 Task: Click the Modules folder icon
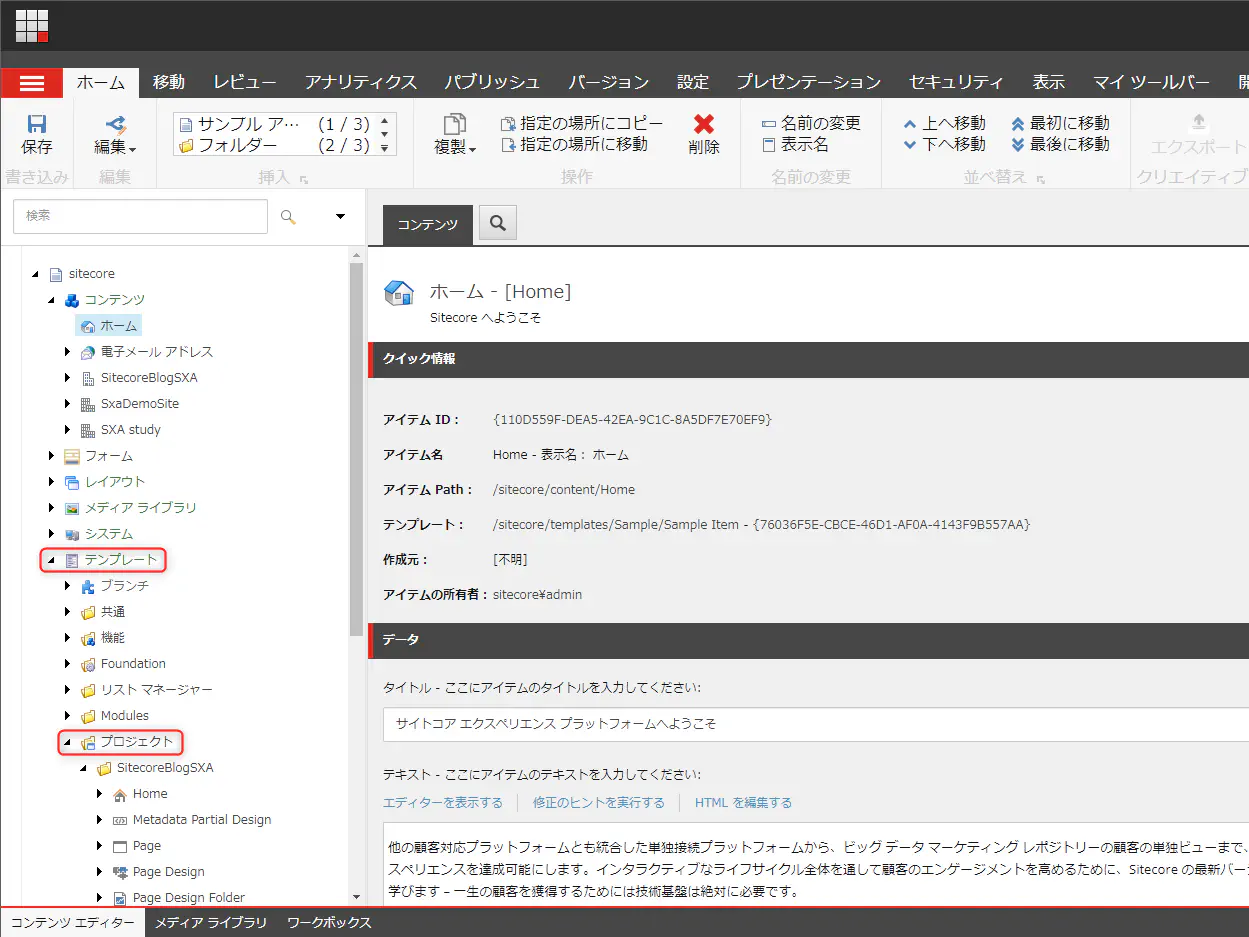tap(87, 716)
